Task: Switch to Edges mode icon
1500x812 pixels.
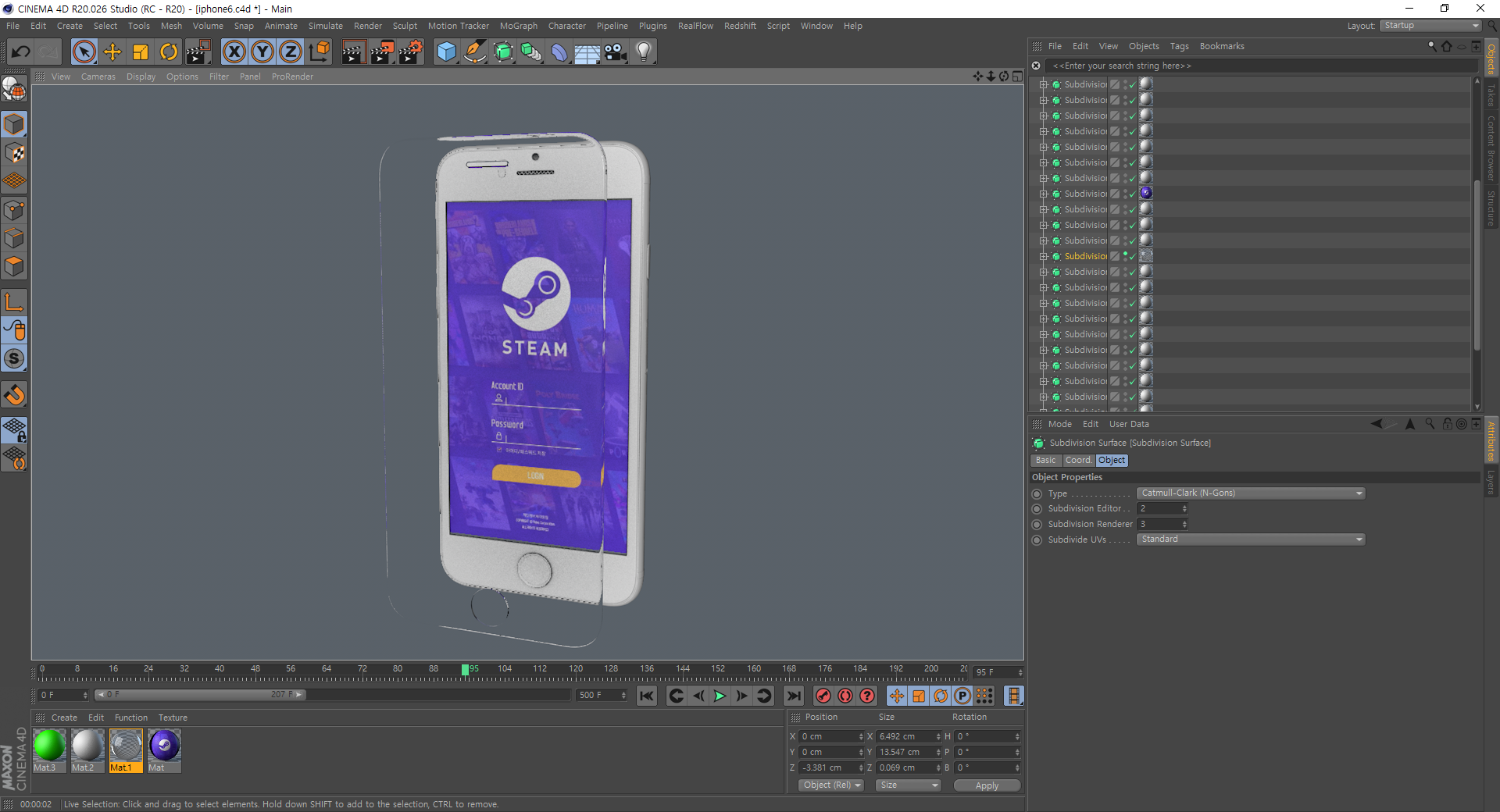Action: [14, 238]
